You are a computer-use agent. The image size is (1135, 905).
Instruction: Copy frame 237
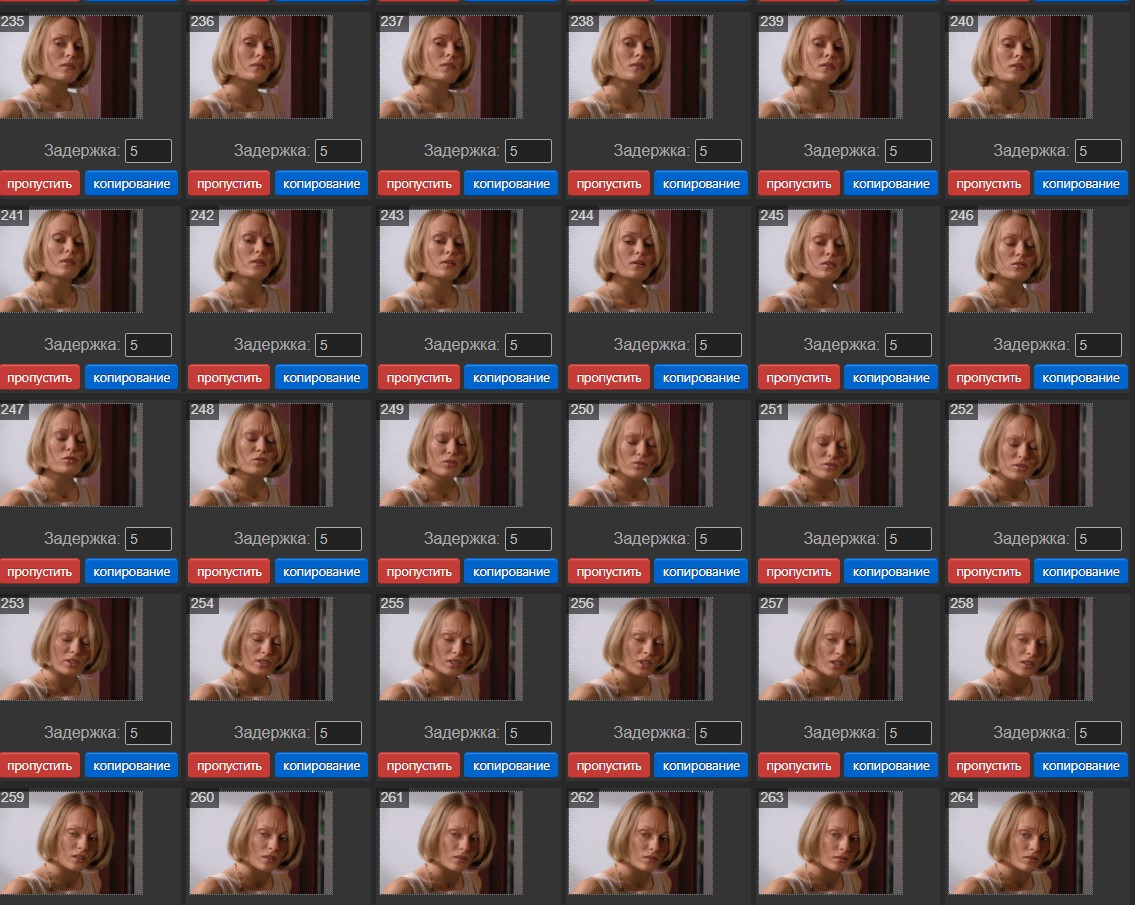[x=511, y=184]
